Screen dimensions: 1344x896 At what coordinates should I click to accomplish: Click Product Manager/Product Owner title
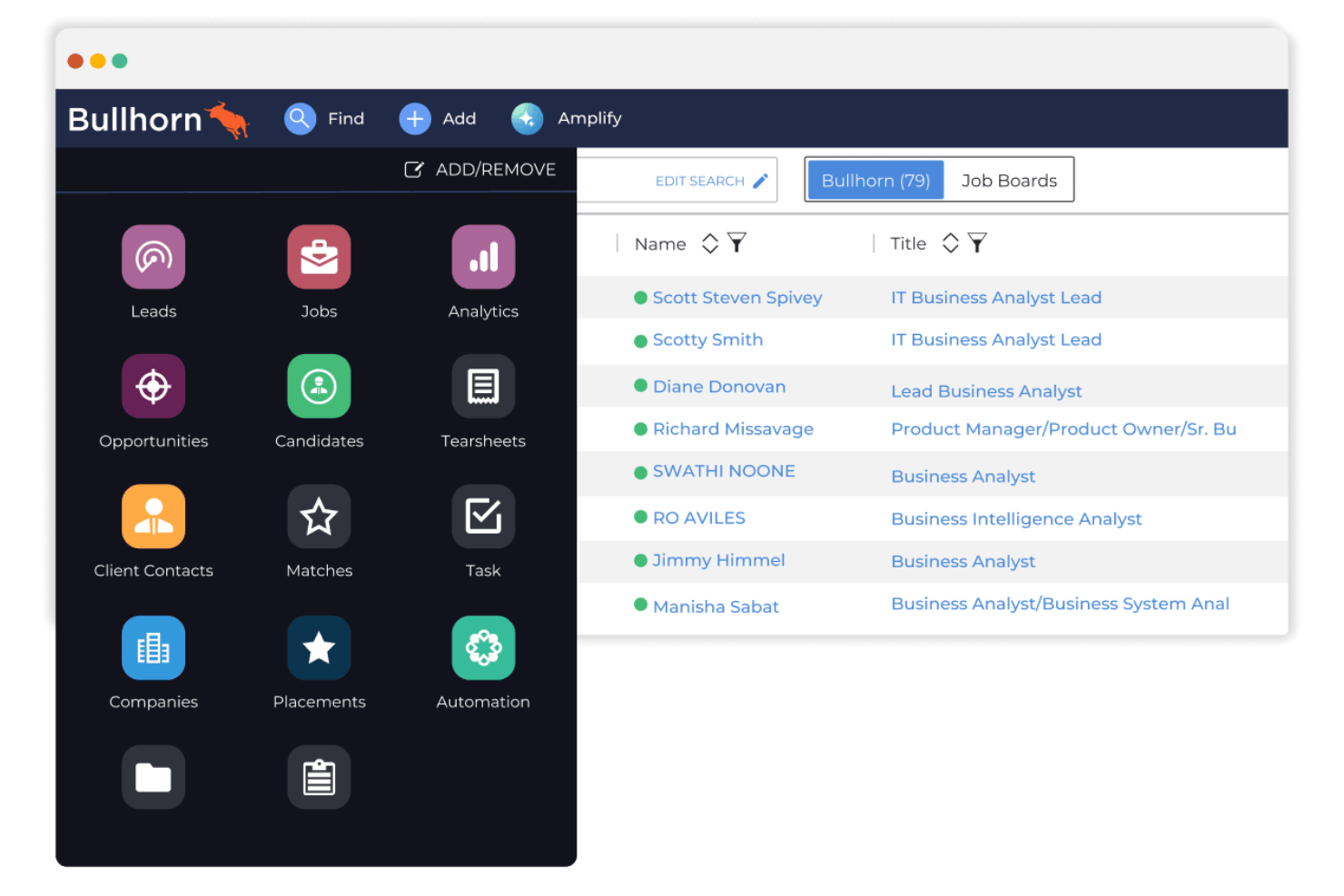[x=1063, y=428]
